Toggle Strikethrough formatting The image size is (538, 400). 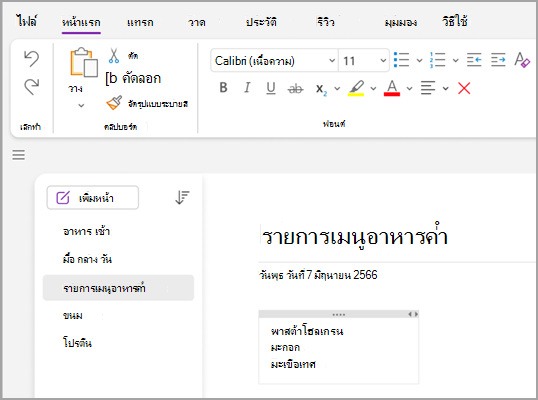pyautogui.click(x=295, y=89)
